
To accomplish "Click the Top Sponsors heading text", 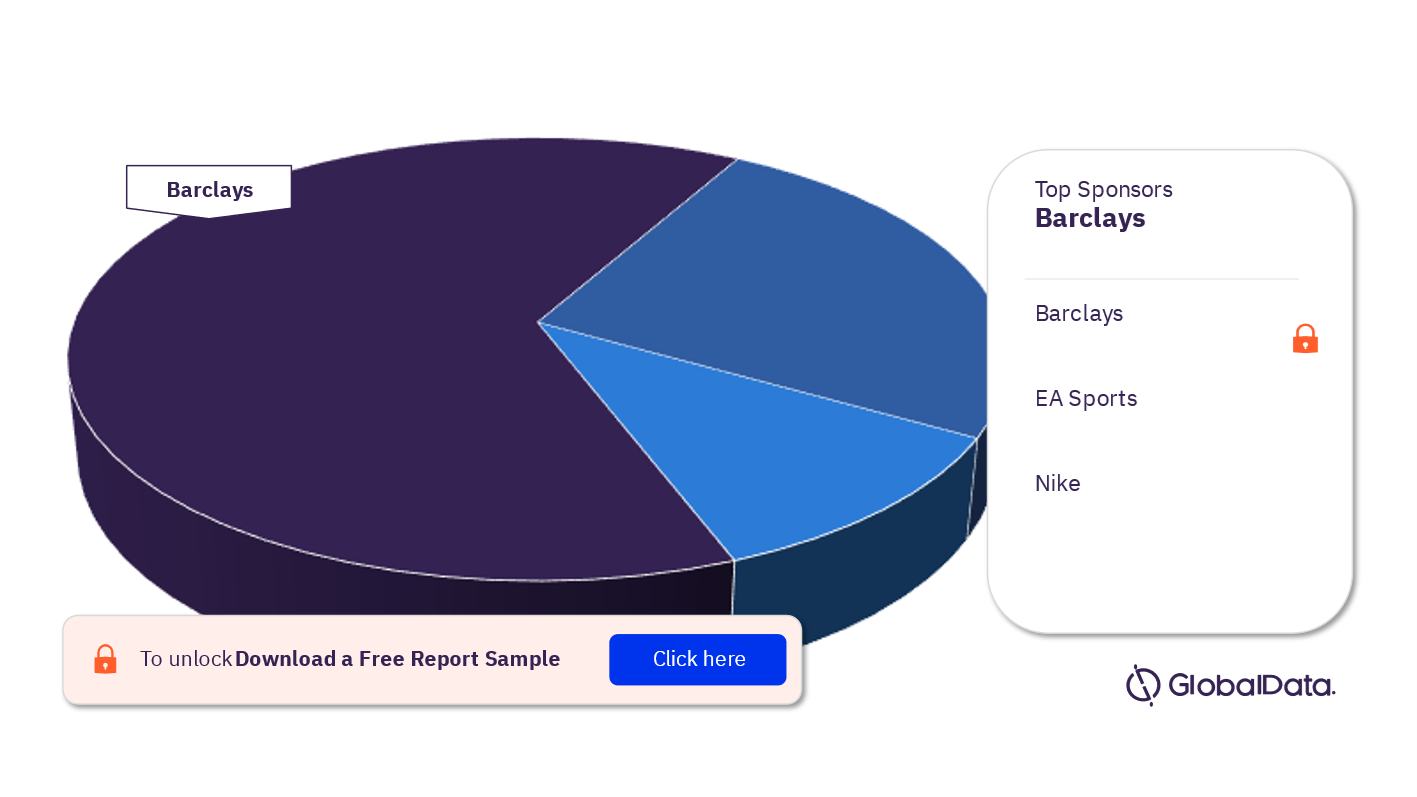I will point(1103,189).
